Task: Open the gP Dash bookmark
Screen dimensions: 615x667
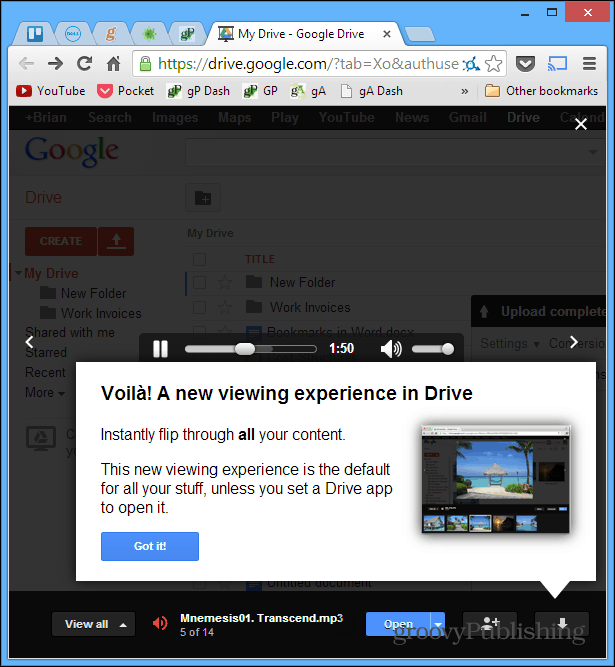Action: (x=198, y=91)
